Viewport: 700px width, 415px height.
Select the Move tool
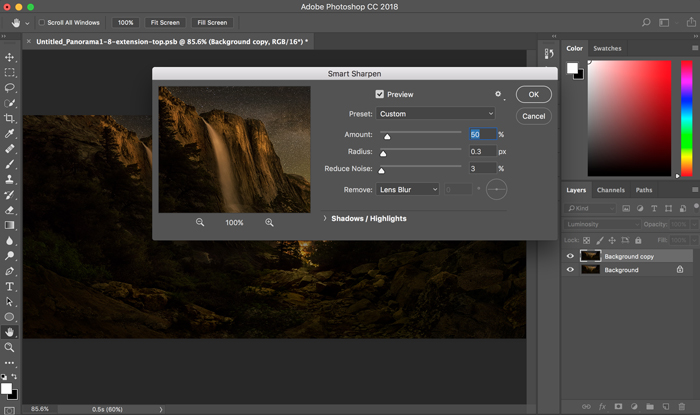(10, 57)
